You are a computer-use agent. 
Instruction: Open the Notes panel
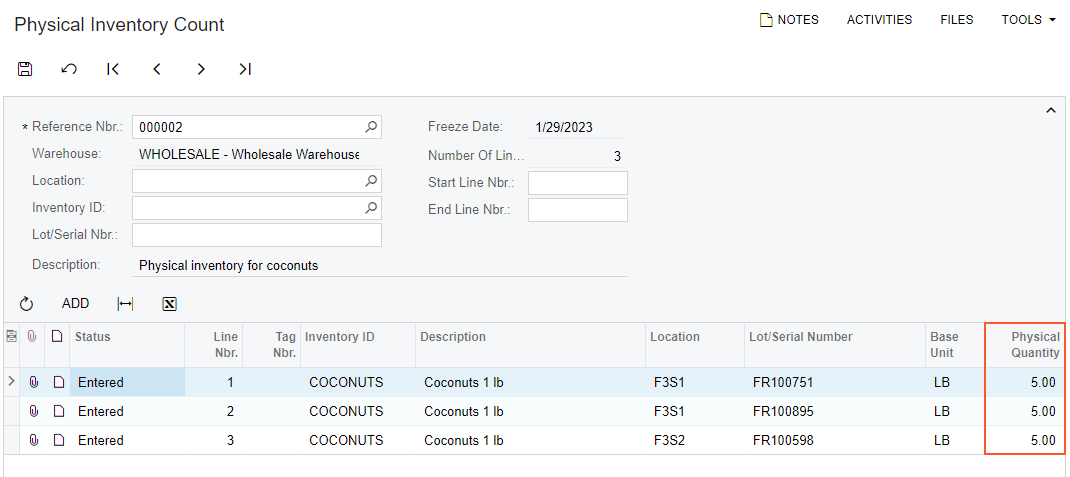pos(789,20)
